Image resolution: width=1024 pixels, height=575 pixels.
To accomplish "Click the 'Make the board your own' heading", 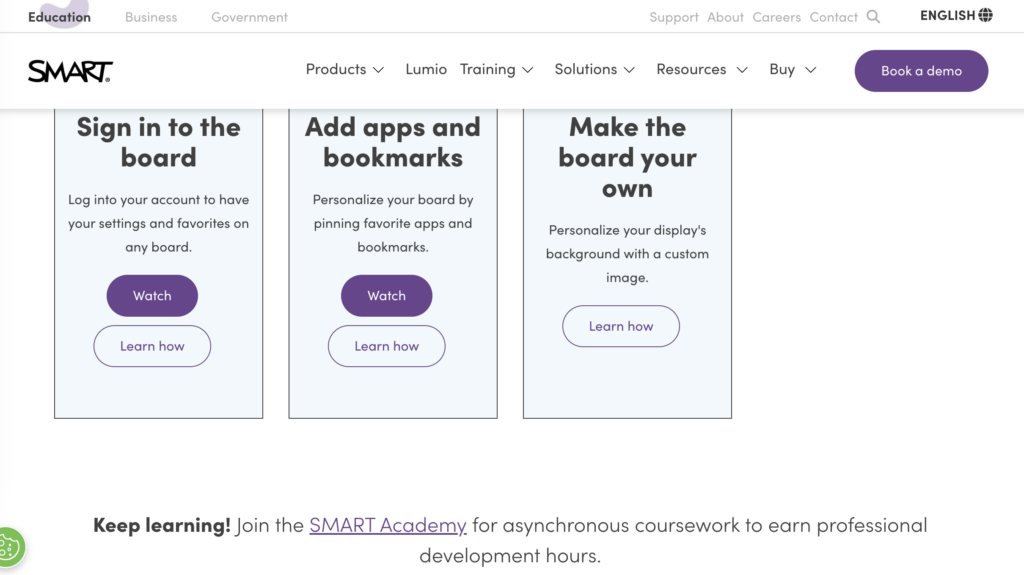I will click(x=627, y=157).
